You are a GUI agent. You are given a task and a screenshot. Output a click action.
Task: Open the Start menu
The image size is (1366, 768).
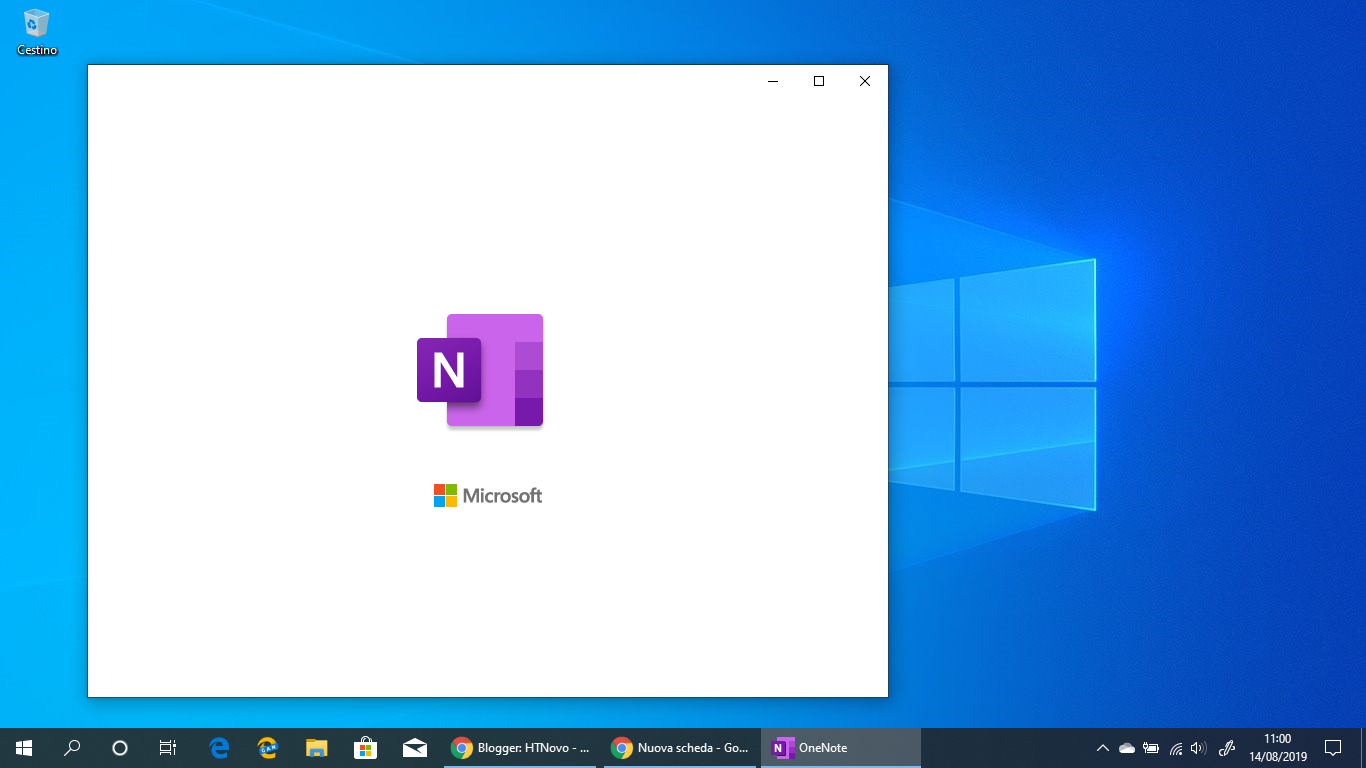(x=22, y=747)
